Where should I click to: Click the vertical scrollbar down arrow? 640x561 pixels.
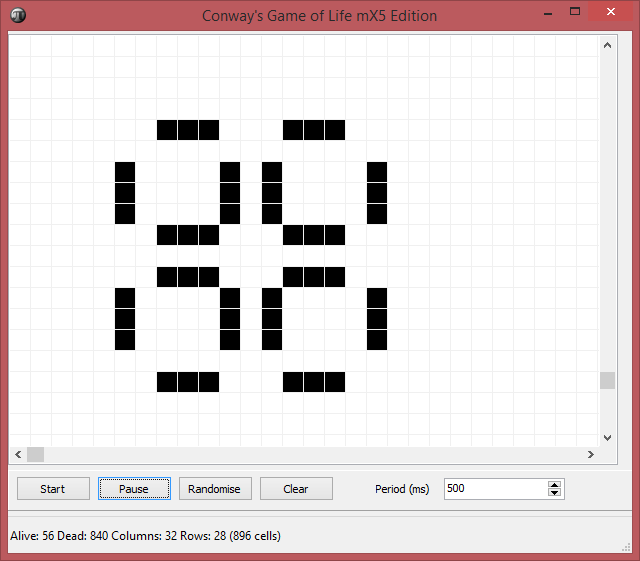[x=607, y=438]
